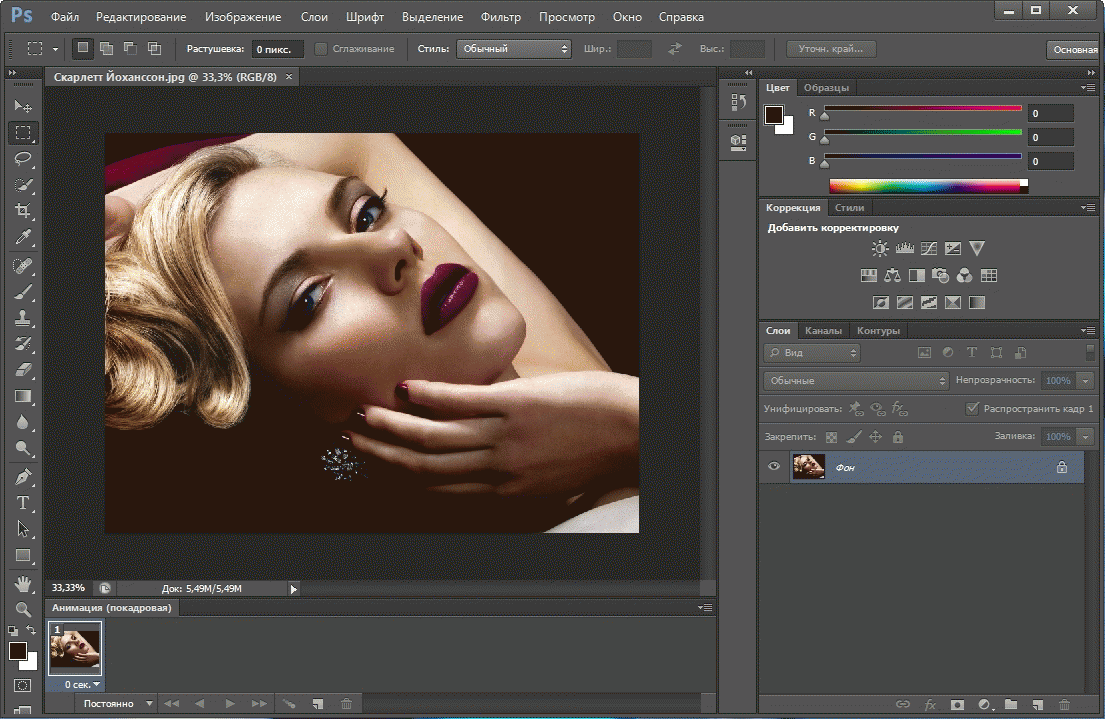Screen dimensions: 1105x719
Task: Click the Растушевка input field
Action: click(277, 49)
